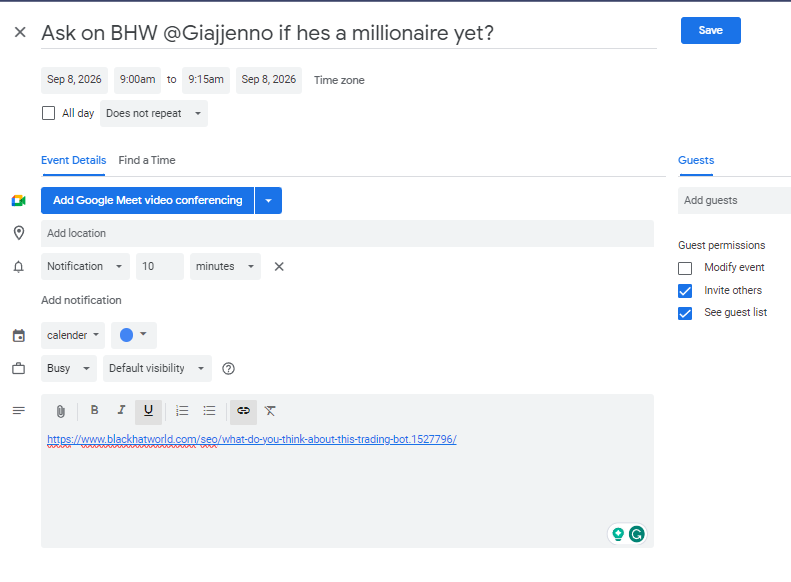The height and width of the screenshot is (582, 791).
Task: Insert a numbered list
Action: (x=182, y=411)
